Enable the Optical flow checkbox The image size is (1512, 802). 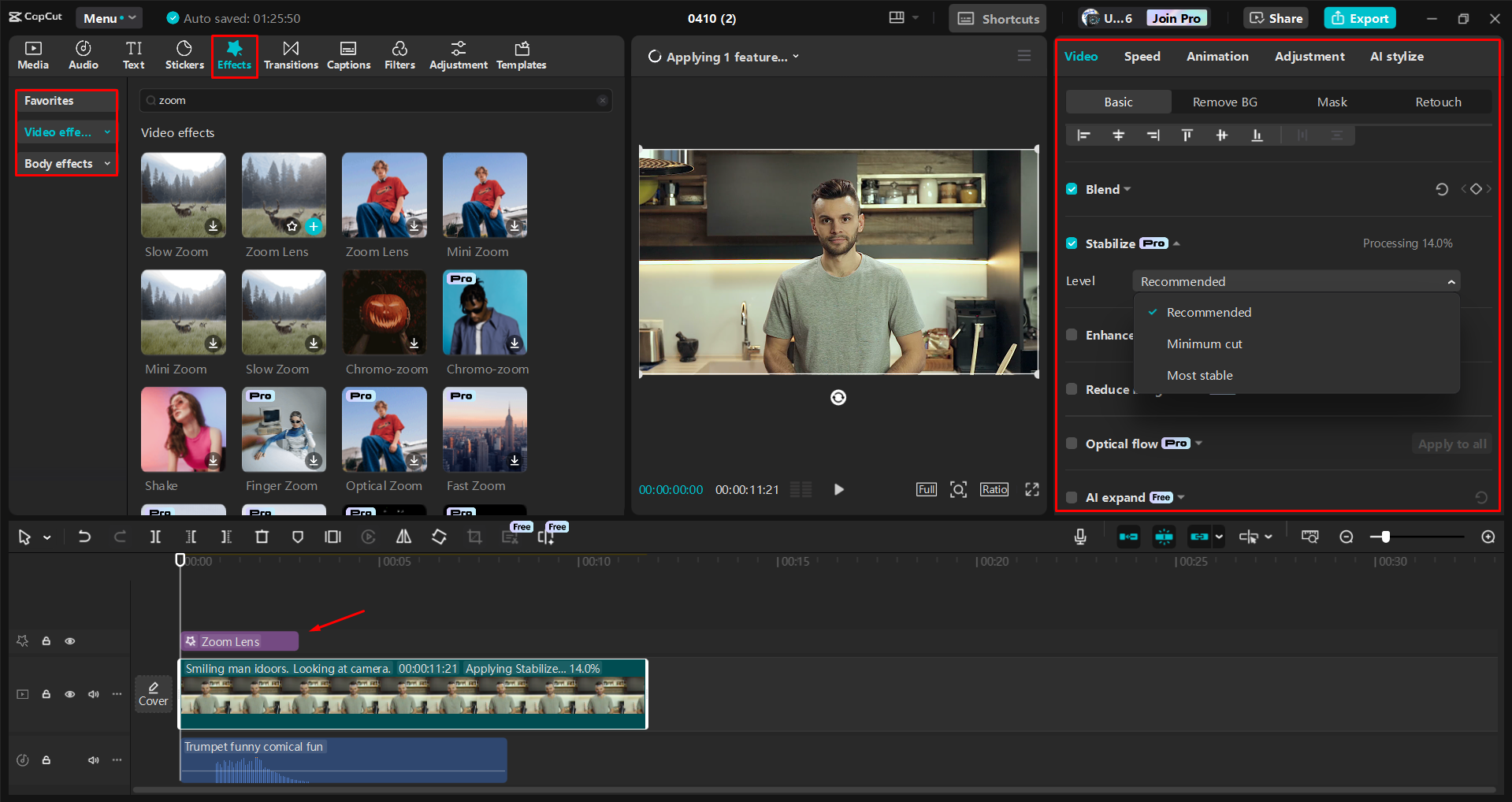(x=1072, y=444)
